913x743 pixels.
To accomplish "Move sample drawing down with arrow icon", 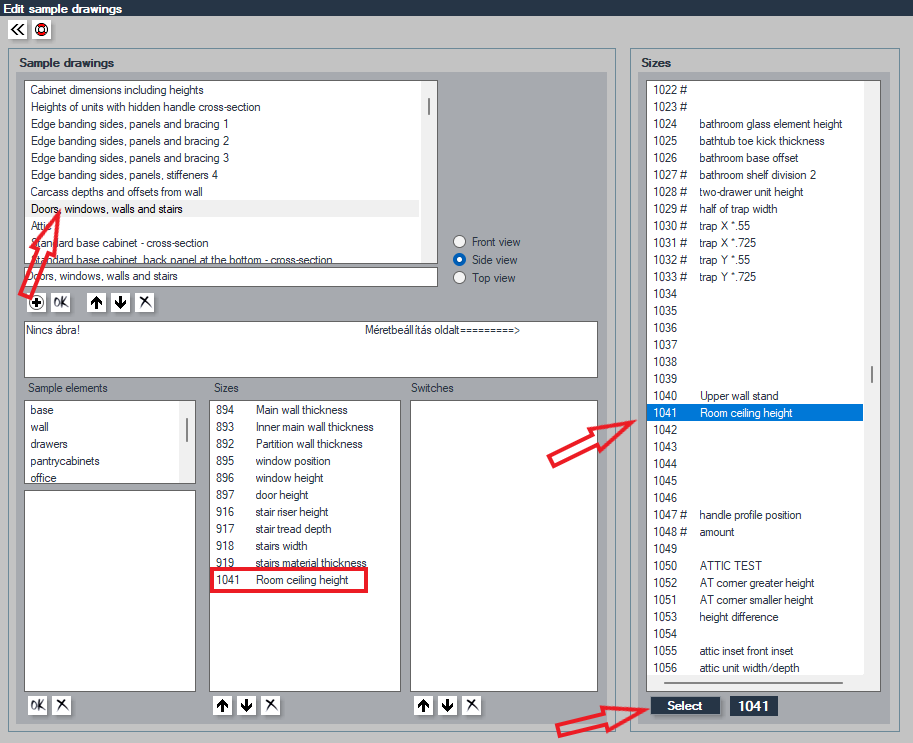I will tap(121, 302).
